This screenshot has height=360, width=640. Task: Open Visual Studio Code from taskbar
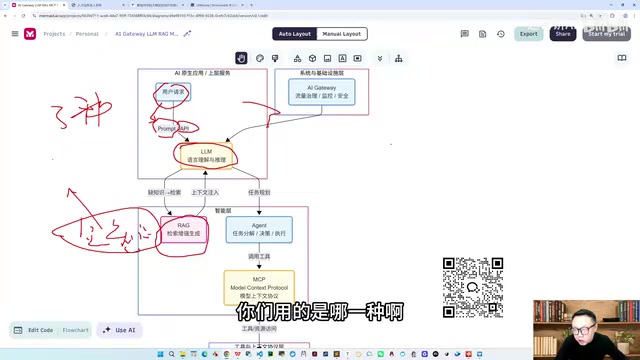(x=259, y=354)
